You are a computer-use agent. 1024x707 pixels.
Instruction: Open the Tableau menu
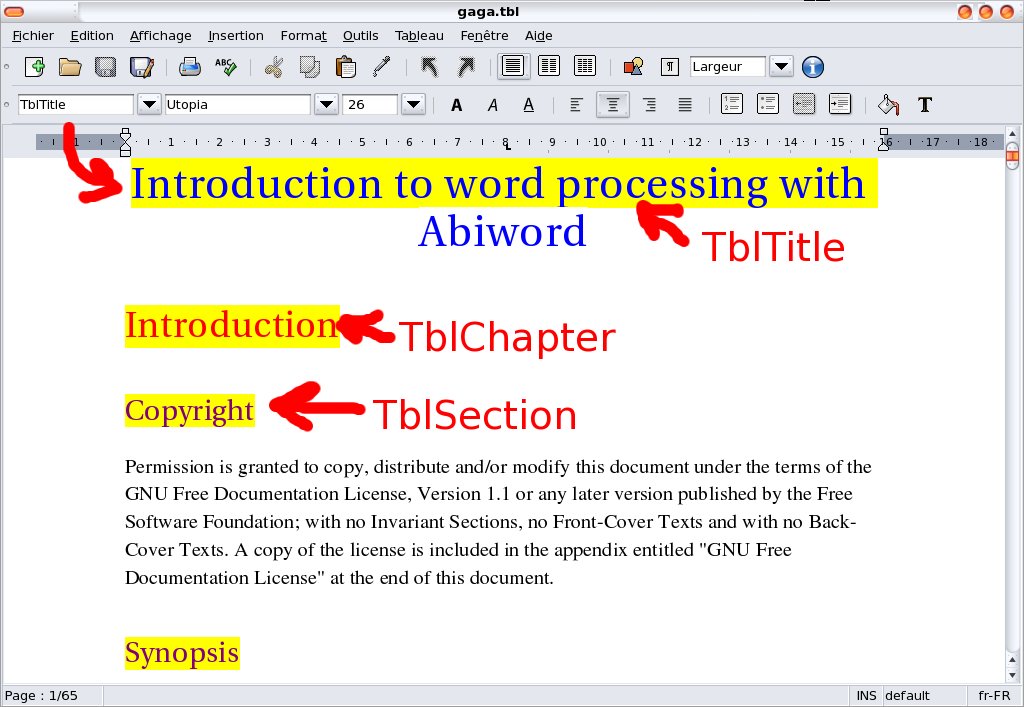point(419,36)
